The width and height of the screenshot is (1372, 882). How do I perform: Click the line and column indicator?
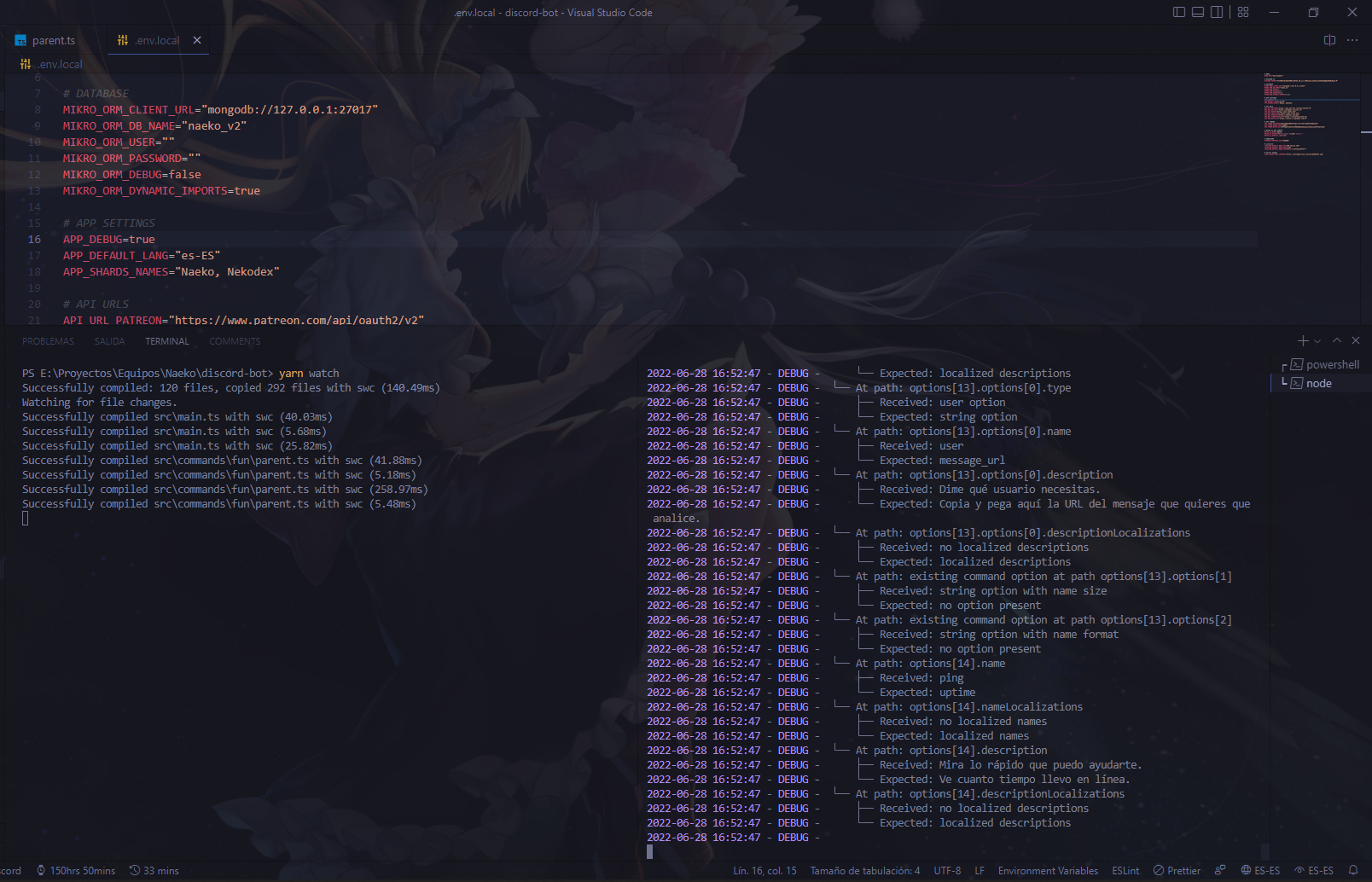pos(764,871)
